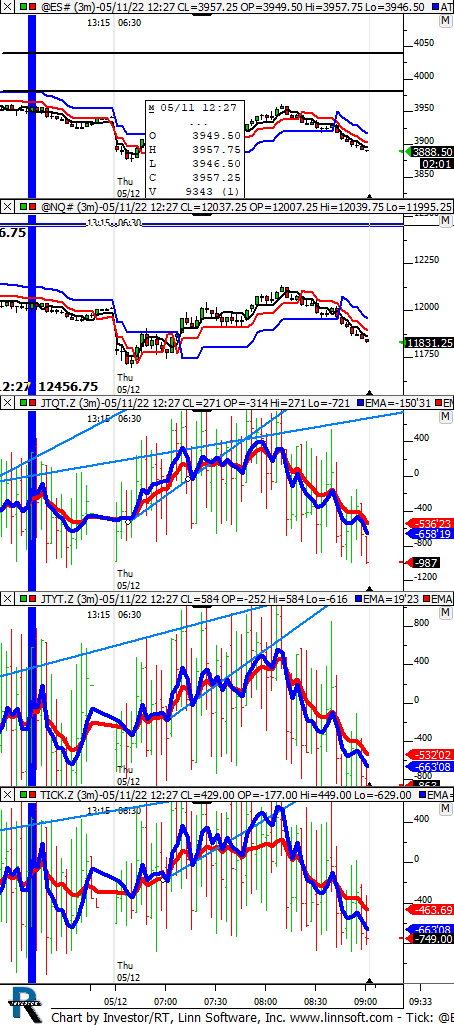The image size is (454, 1025).
Task: Click the M button in @NQ# pane
Action: tap(446, 222)
